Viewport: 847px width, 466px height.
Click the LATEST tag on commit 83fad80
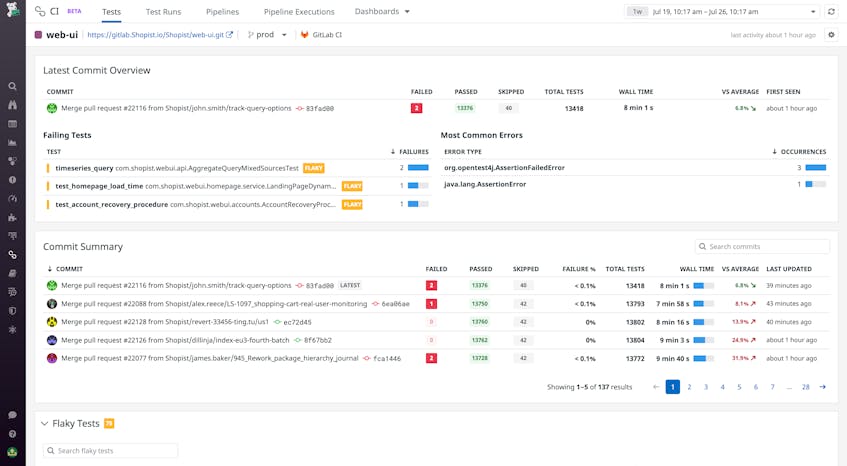click(x=350, y=285)
